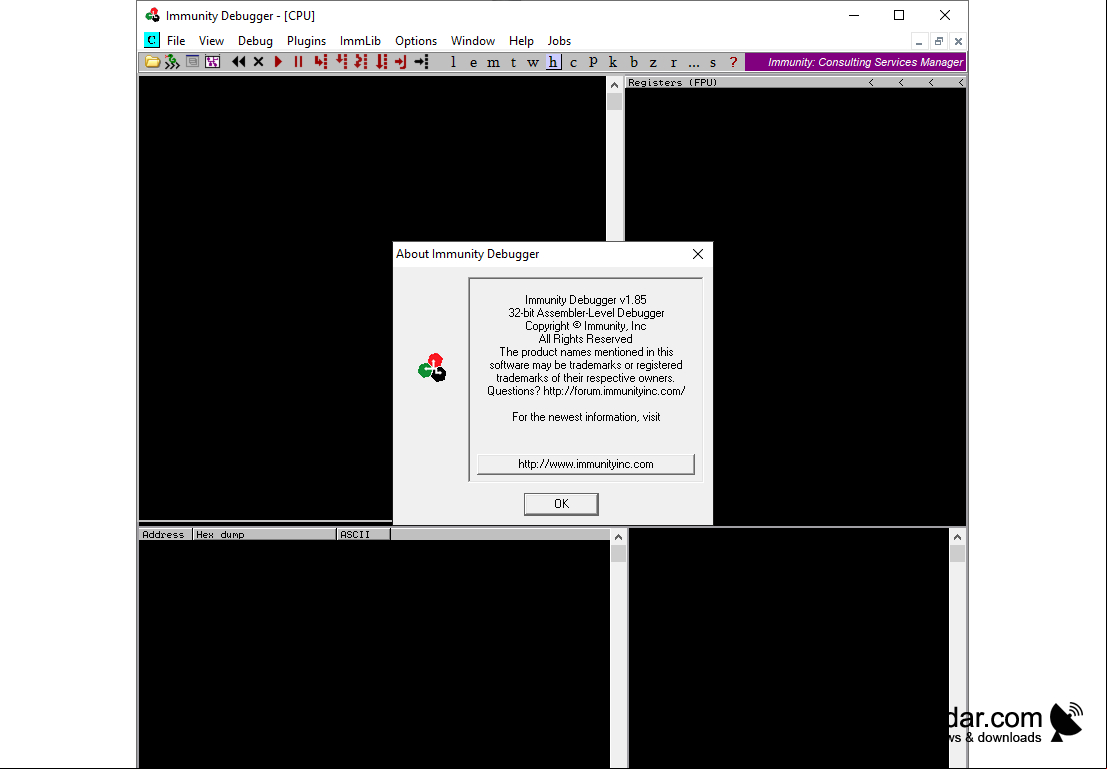Click the ASCII column header
1107x769 pixels.
pyautogui.click(x=364, y=535)
